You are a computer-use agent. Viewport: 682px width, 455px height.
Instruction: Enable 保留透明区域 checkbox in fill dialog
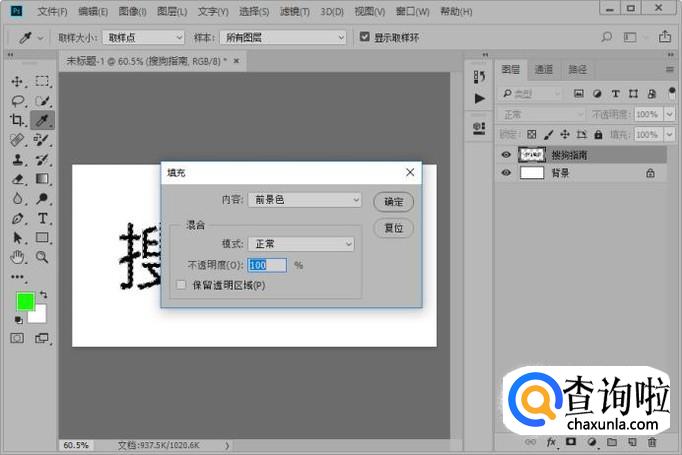181,285
